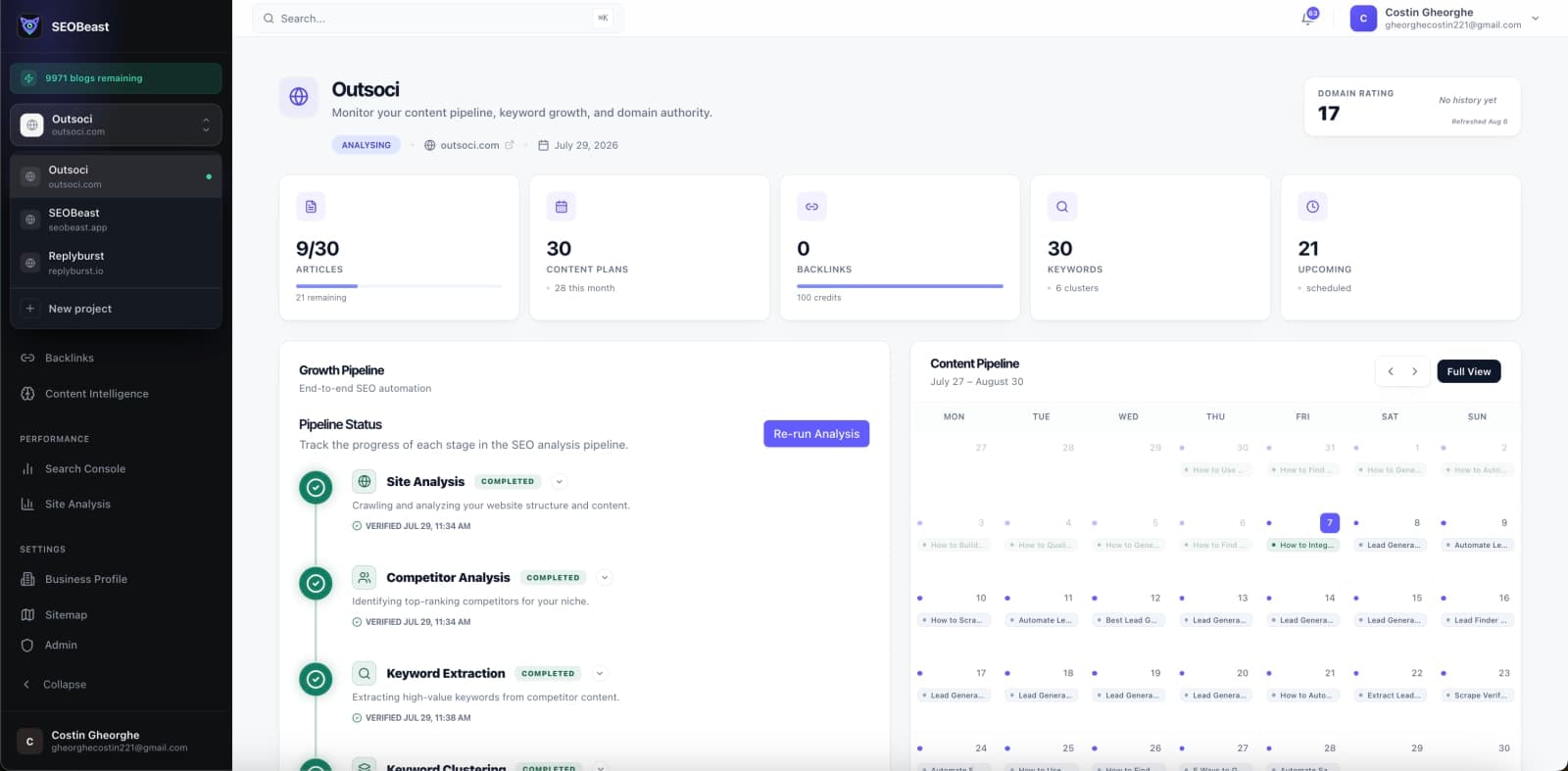The height and width of the screenshot is (771, 1568).
Task: Select the SEOBeast project in list
Action: click(116, 219)
